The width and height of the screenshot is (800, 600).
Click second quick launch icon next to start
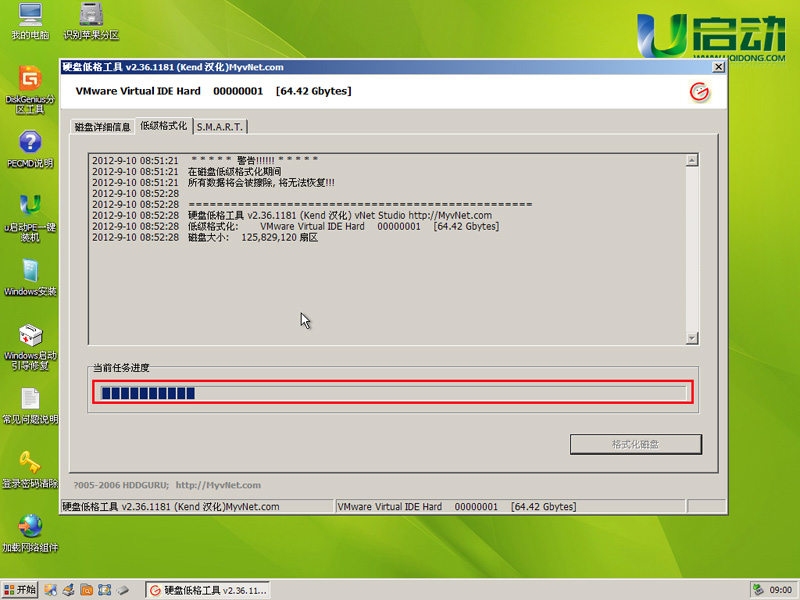[68, 590]
